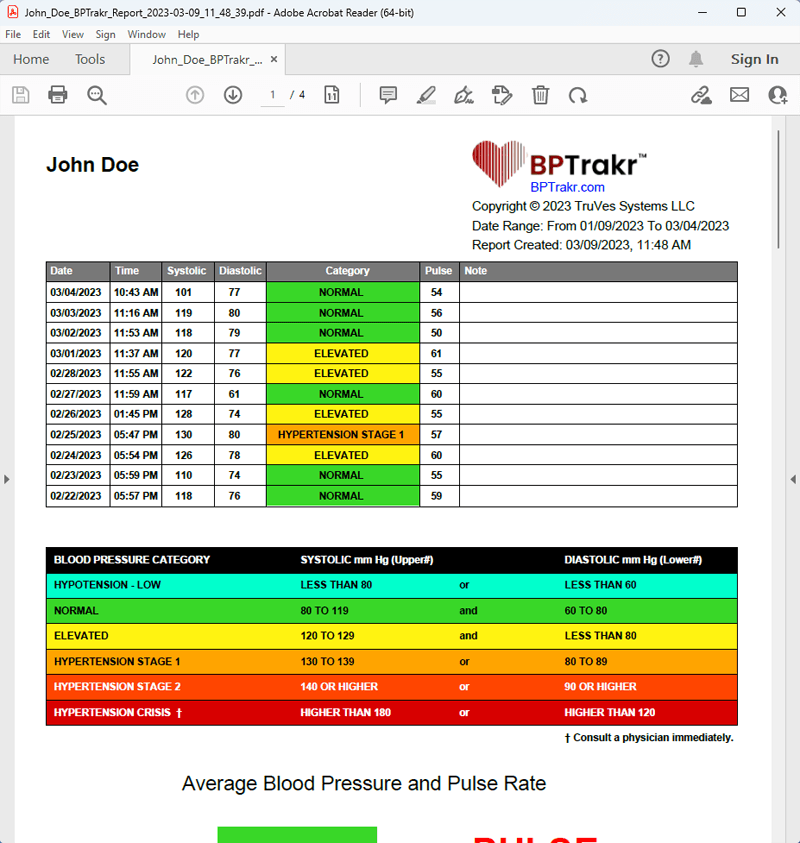The image size is (800, 843).
Task: Select the Highlight text tool
Action: (426, 95)
